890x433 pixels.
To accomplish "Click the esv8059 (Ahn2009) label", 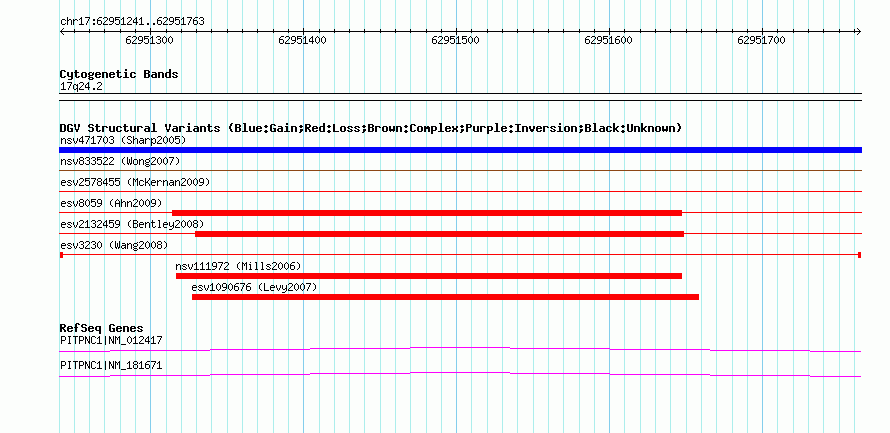I will click(x=111, y=203).
